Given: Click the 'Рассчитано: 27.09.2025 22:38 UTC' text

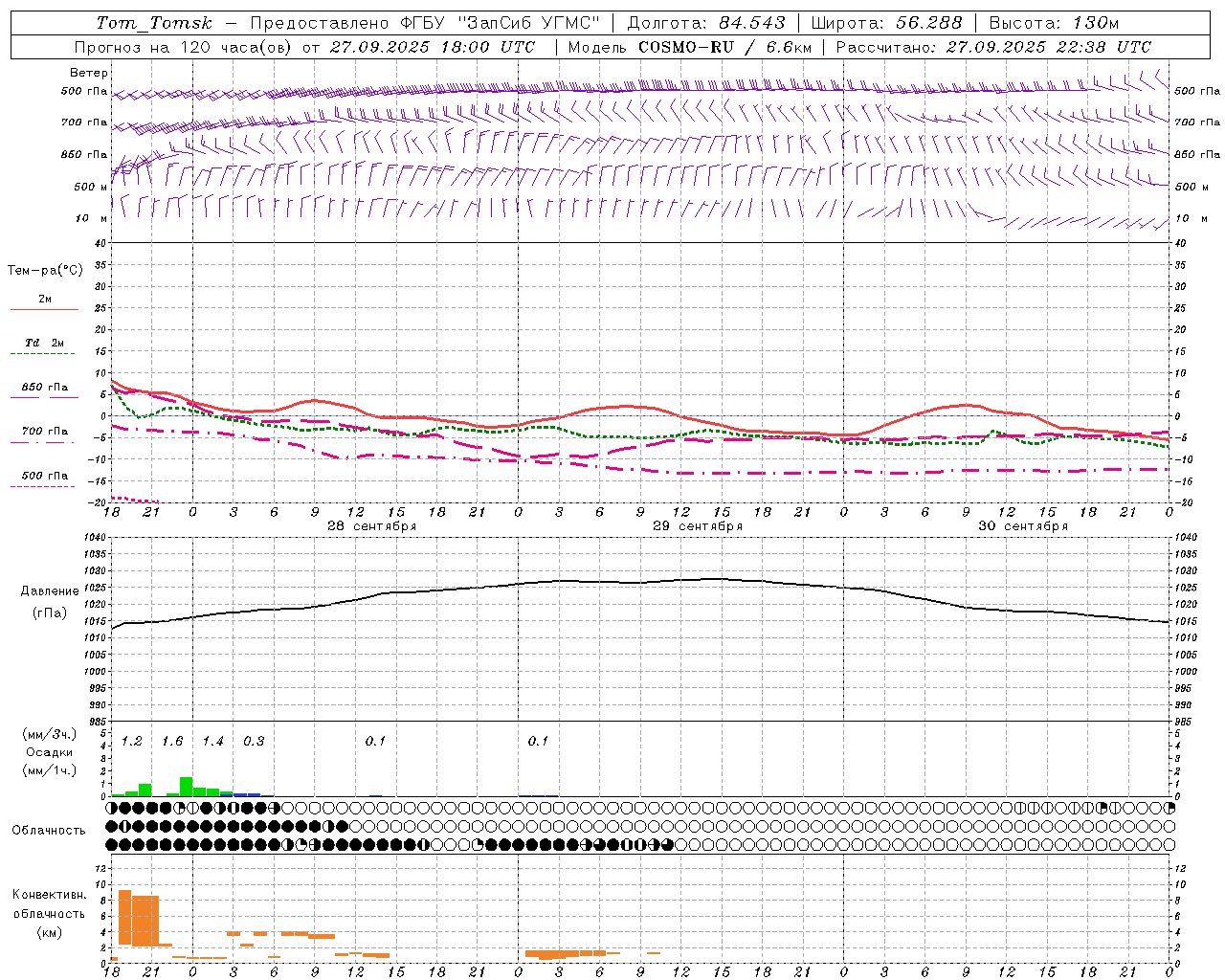Looking at the screenshot, I should [x=993, y=47].
